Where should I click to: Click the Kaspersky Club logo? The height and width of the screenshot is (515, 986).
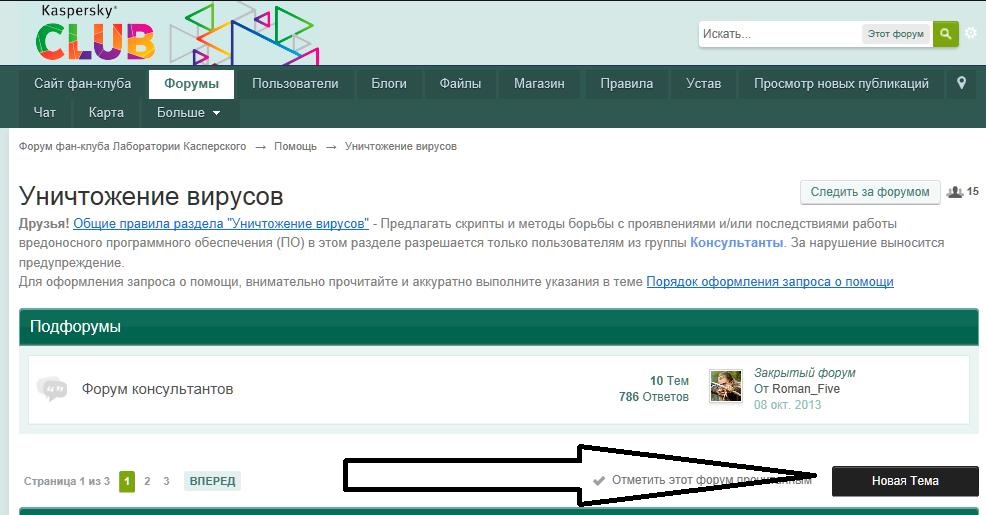click(96, 33)
